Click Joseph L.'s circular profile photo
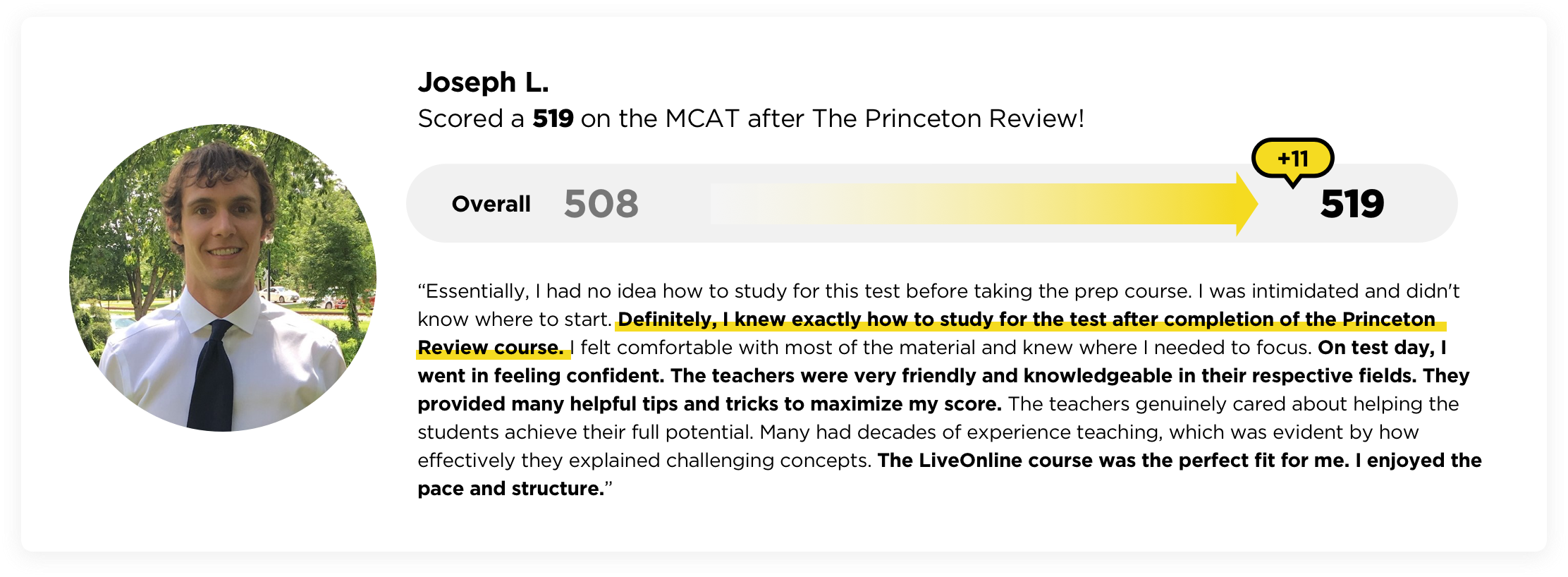1568x577 pixels. (x=223, y=278)
